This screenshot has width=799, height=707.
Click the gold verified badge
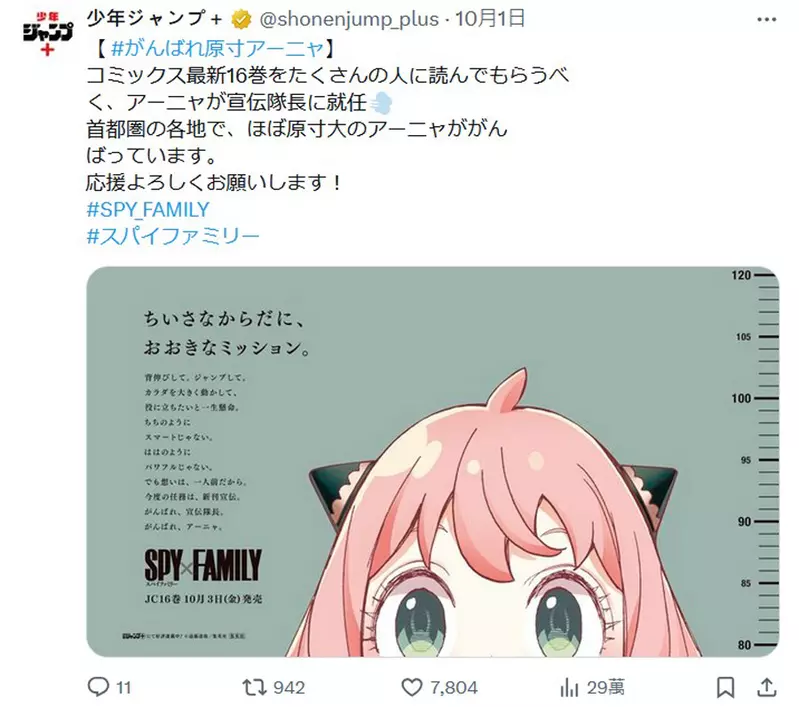(241, 19)
